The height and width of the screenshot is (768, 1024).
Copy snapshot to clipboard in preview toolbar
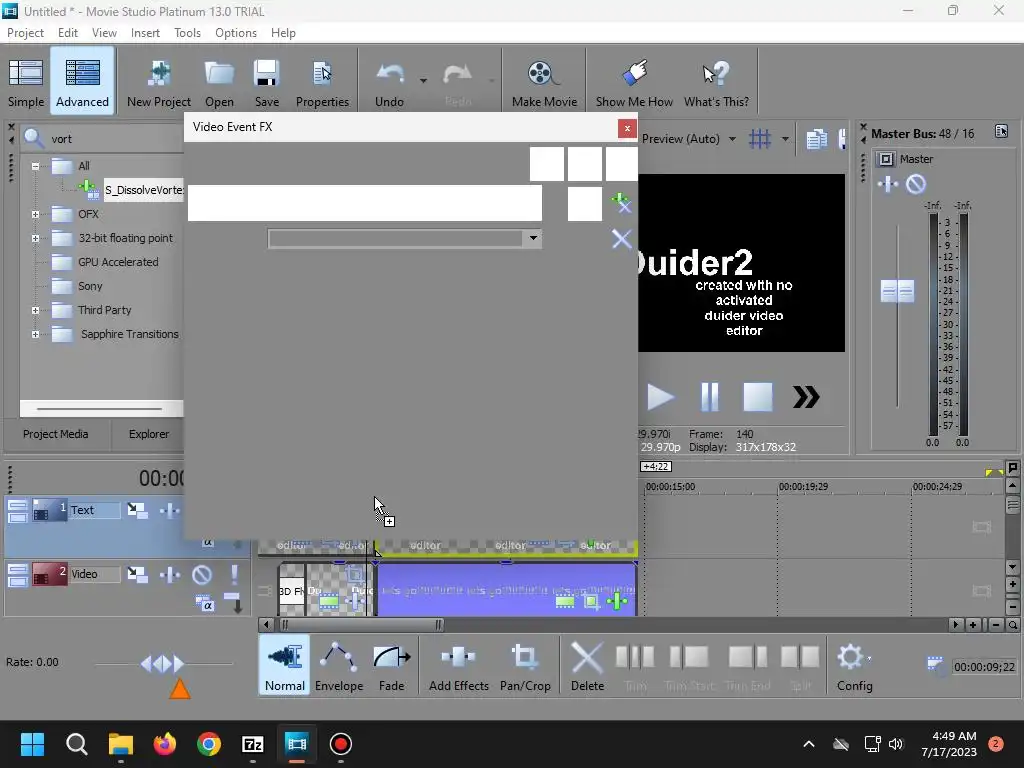pos(816,138)
